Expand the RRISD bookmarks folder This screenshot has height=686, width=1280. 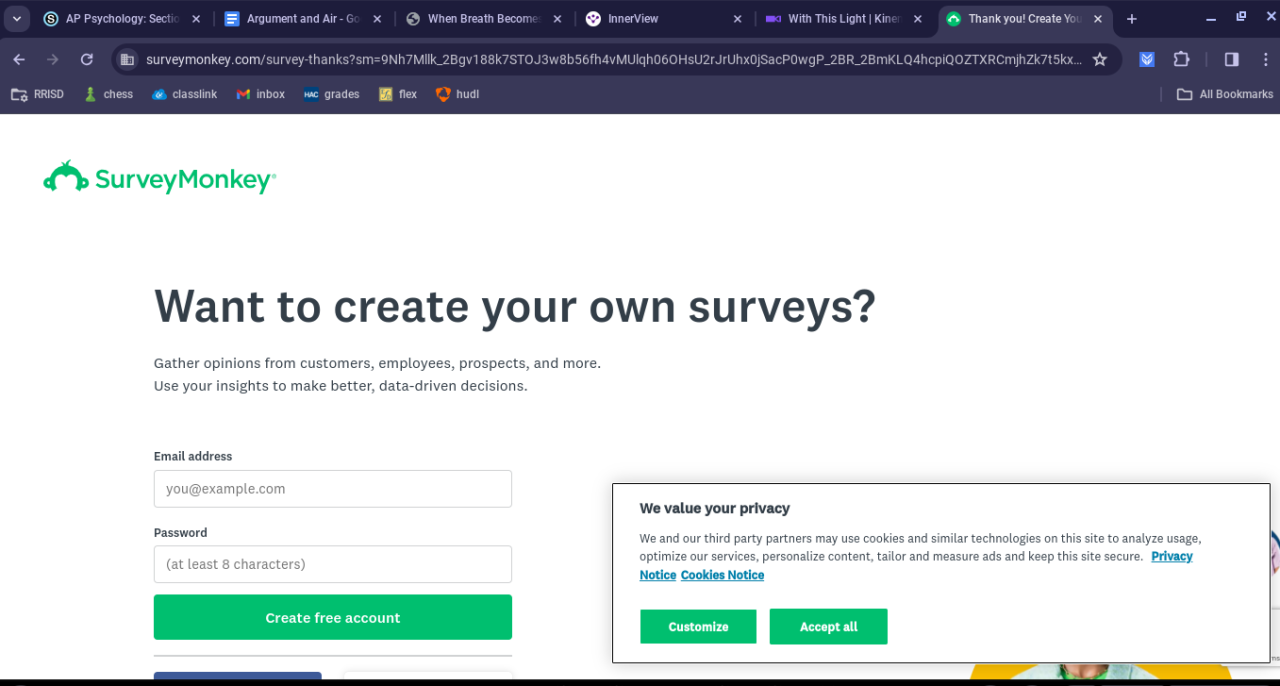[x=38, y=94]
